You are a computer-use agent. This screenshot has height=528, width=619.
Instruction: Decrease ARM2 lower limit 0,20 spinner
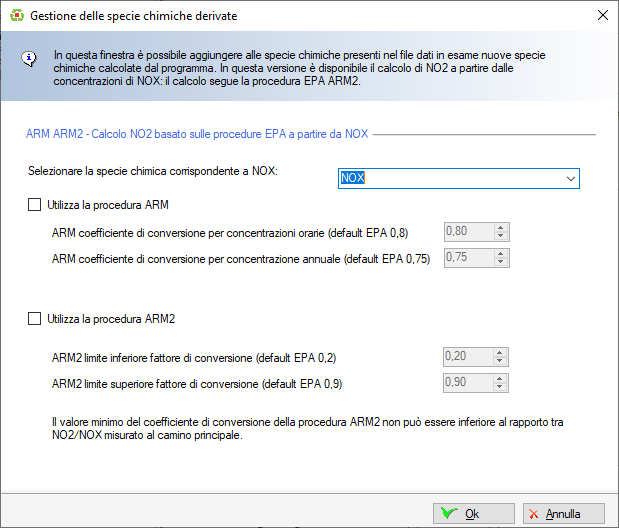tap(499, 361)
